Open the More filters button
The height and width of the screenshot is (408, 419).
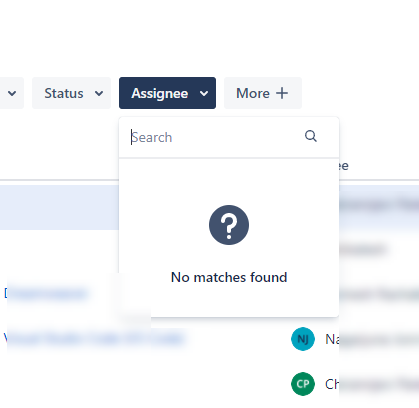tap(263, 93)
